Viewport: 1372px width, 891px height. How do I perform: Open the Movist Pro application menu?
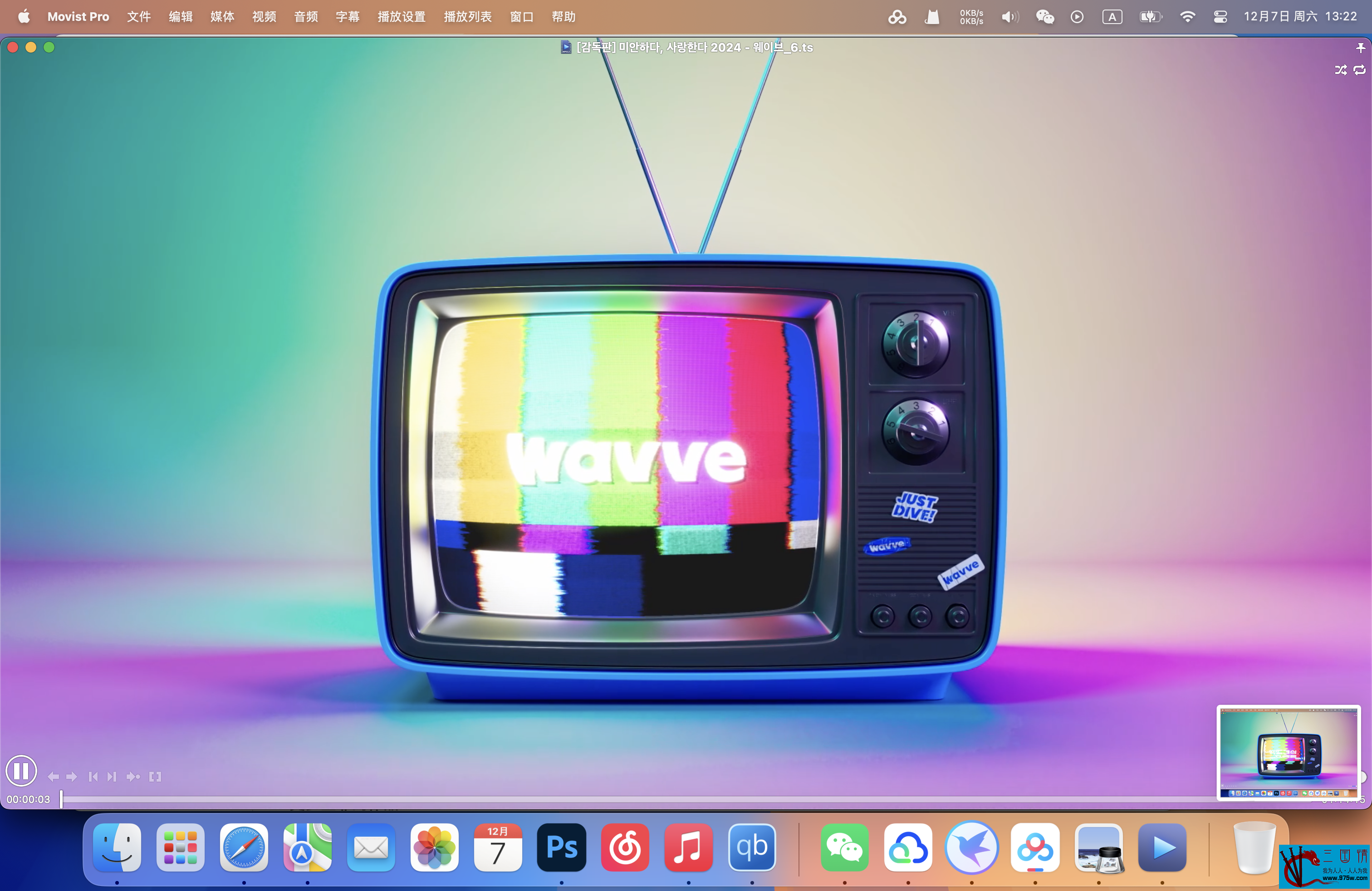[x=78, y=17]
